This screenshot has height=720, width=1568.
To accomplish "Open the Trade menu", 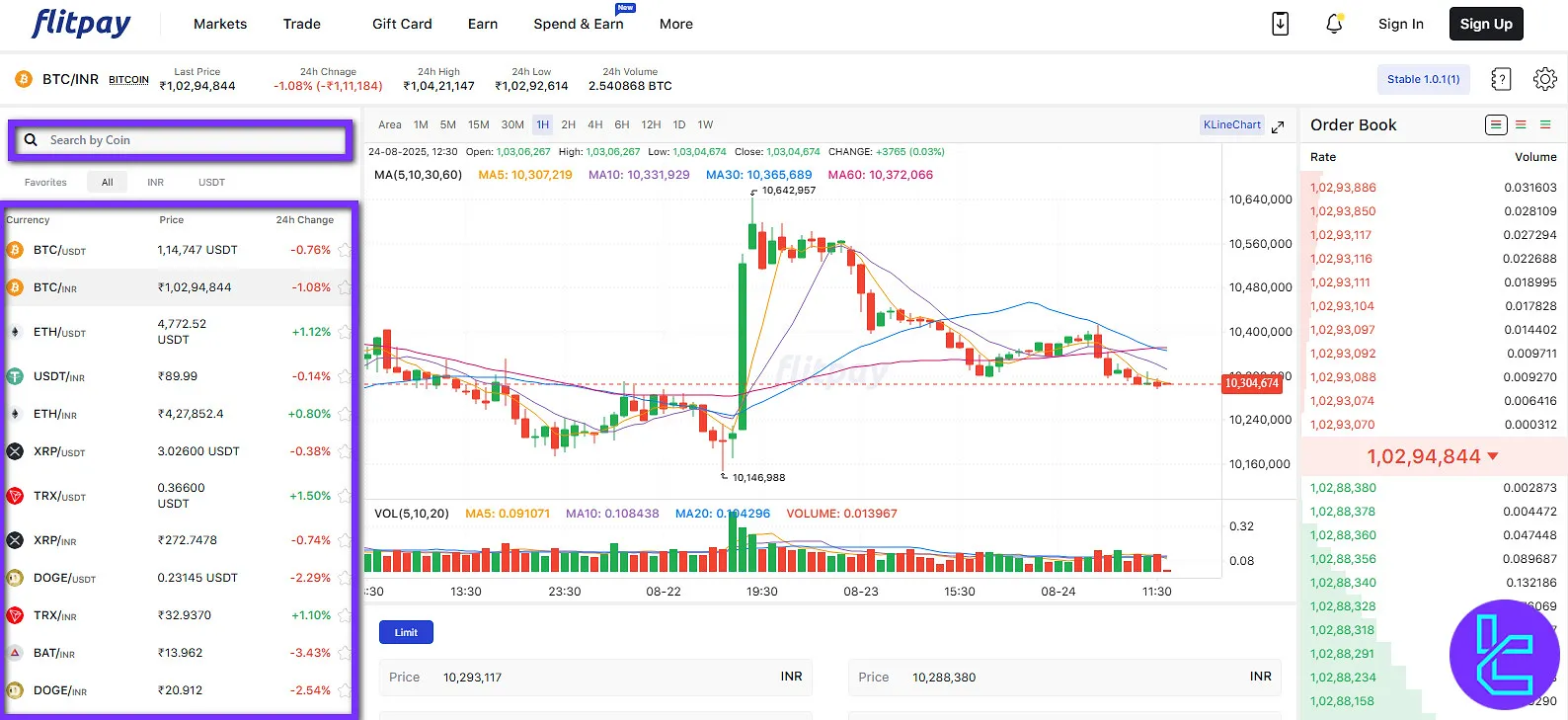I will (302, 24).
